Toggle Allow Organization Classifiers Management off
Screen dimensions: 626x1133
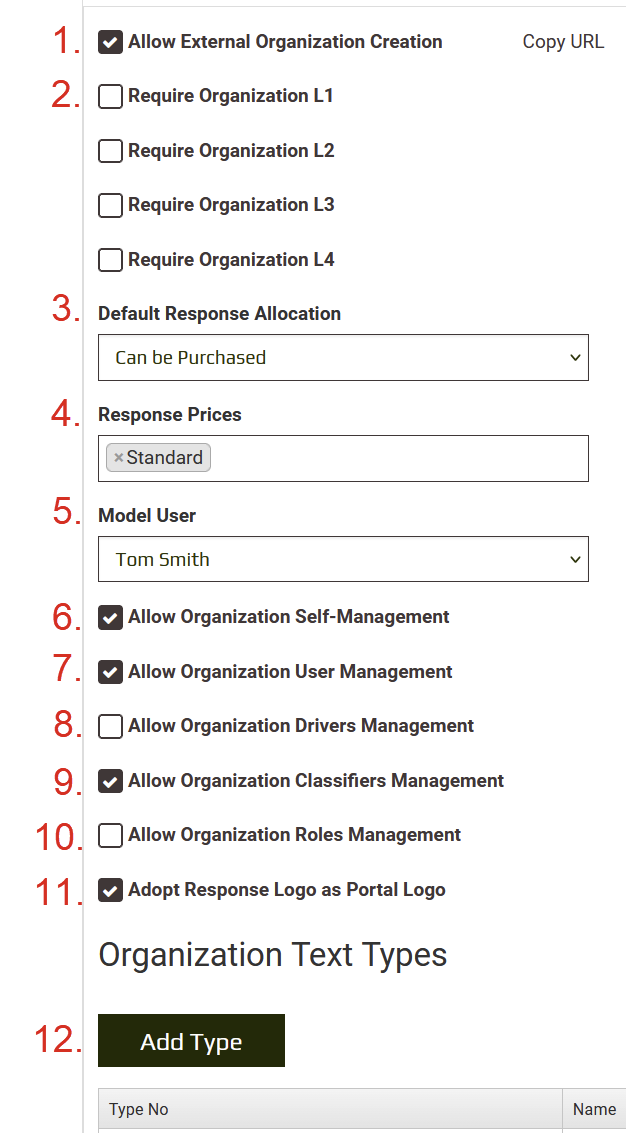click(111, 781)
